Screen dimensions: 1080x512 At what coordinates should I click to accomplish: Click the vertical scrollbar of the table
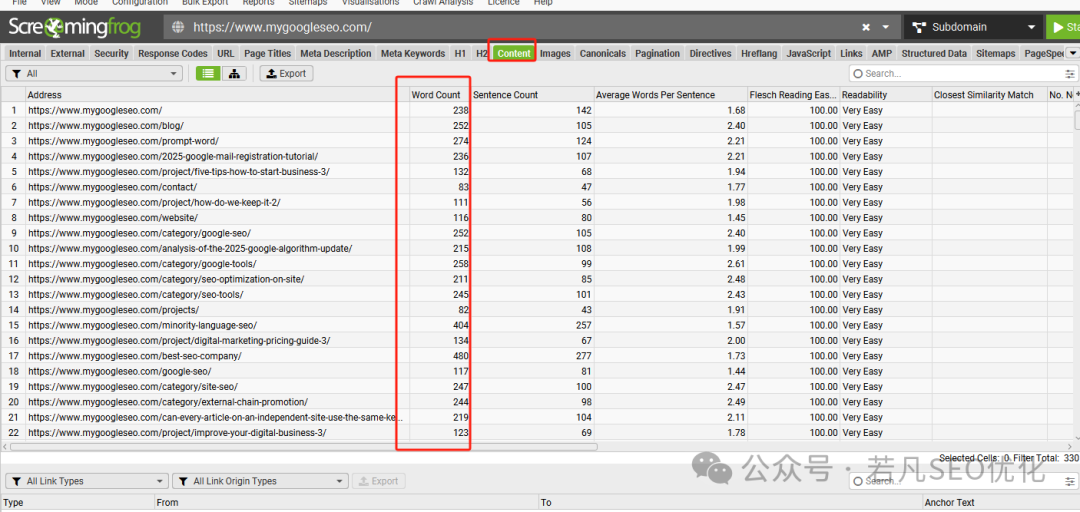point(1076,121)
